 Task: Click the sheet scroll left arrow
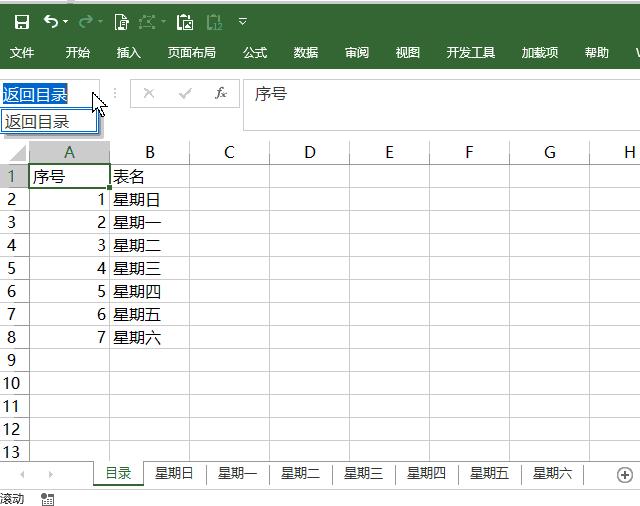point(22,474)
